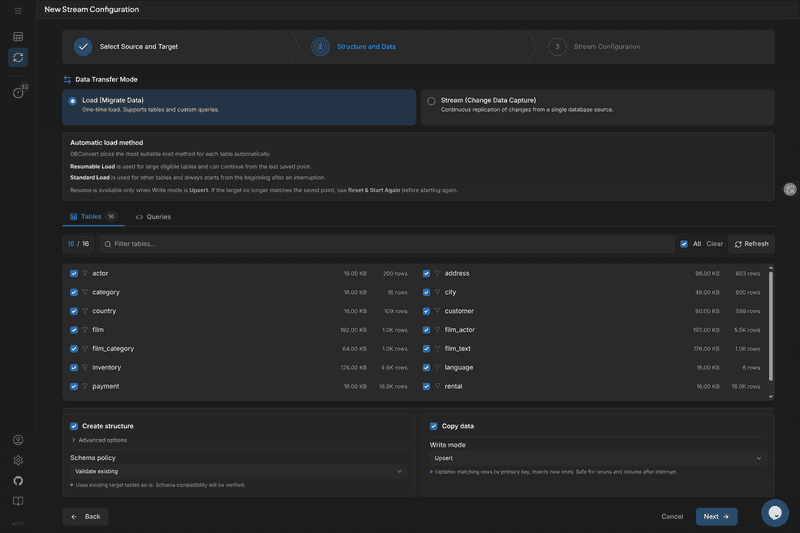800x533 pixels.
Task: Click into the Filter tables search field
Action: pyautogui.click(x=388, y=244)
